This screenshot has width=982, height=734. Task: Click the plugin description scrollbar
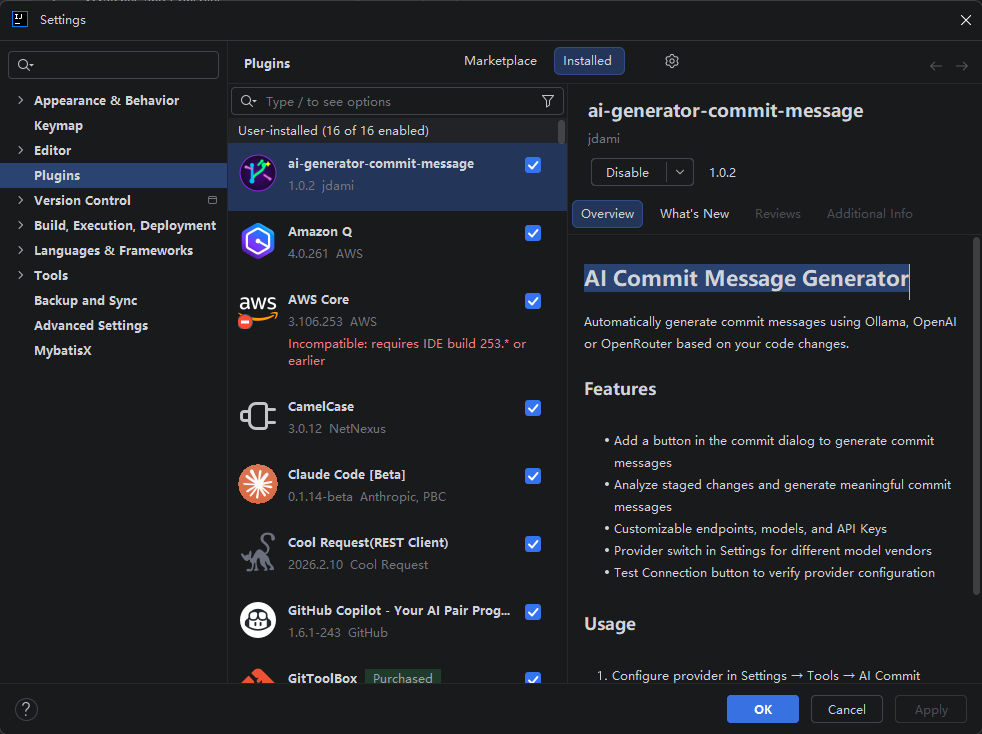[976, 415]
